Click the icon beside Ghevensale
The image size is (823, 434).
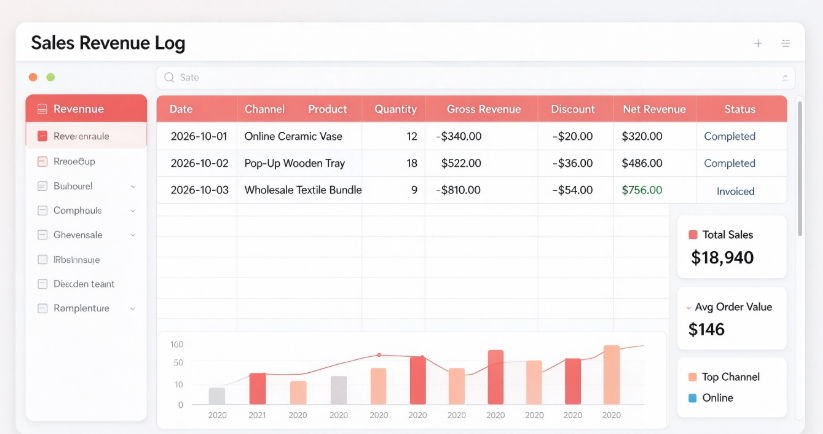[43, 235]
